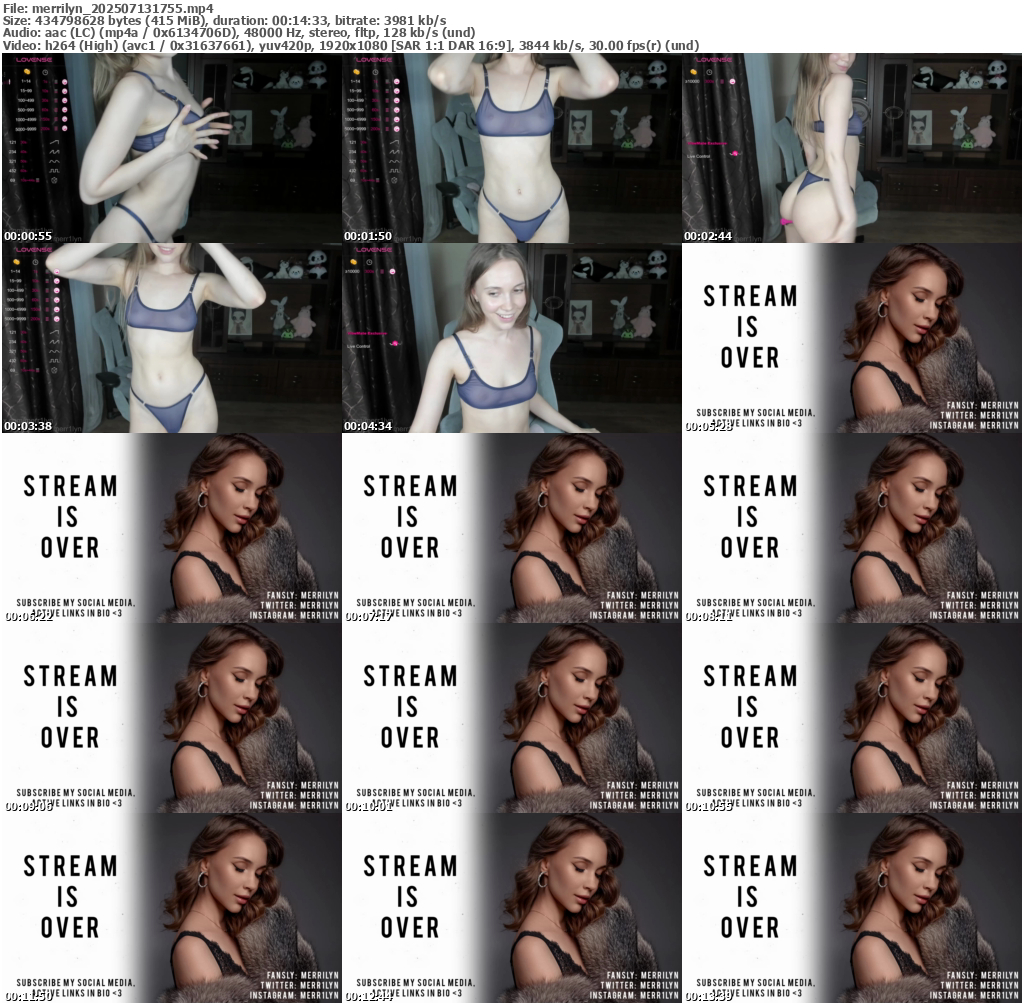Screen dimensions: 1024x1003
Task: Open the frame stamped 00:03:38
Action: [171, 338]
